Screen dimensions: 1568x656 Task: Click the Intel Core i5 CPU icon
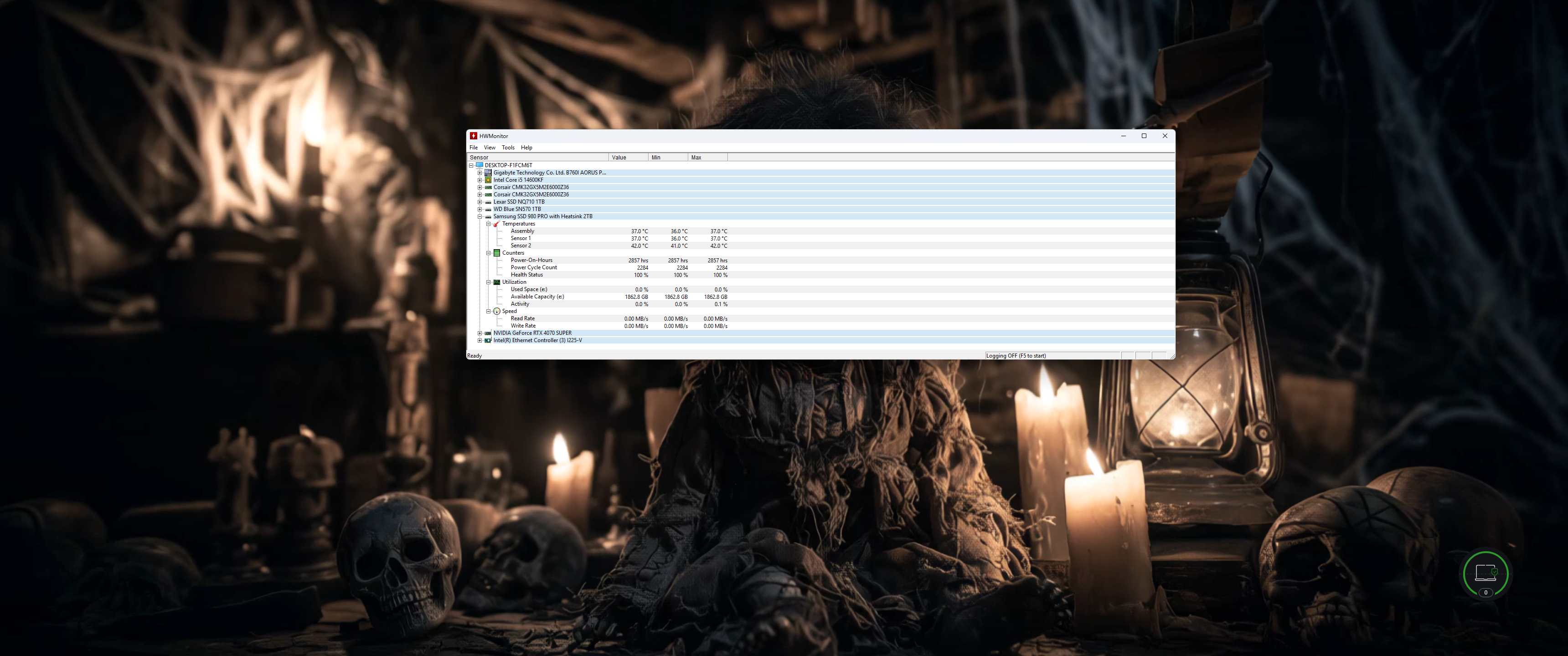coord(488,180)
